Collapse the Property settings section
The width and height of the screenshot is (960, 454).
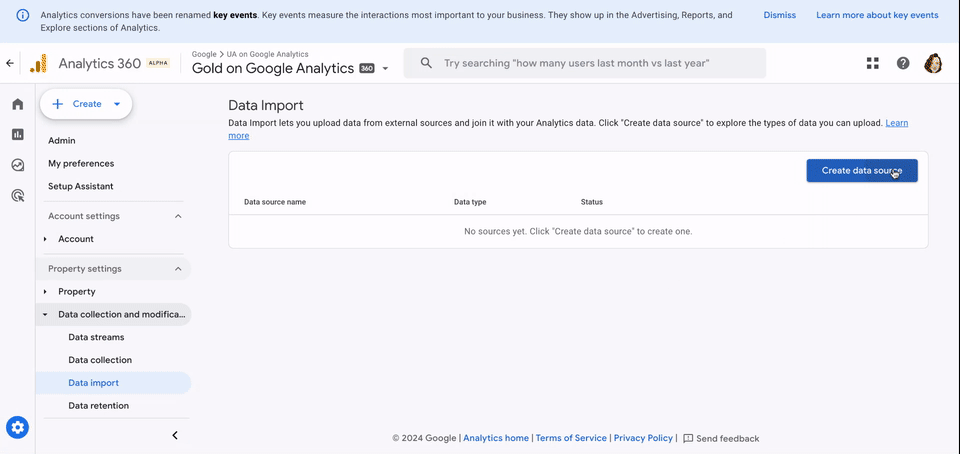178,269
